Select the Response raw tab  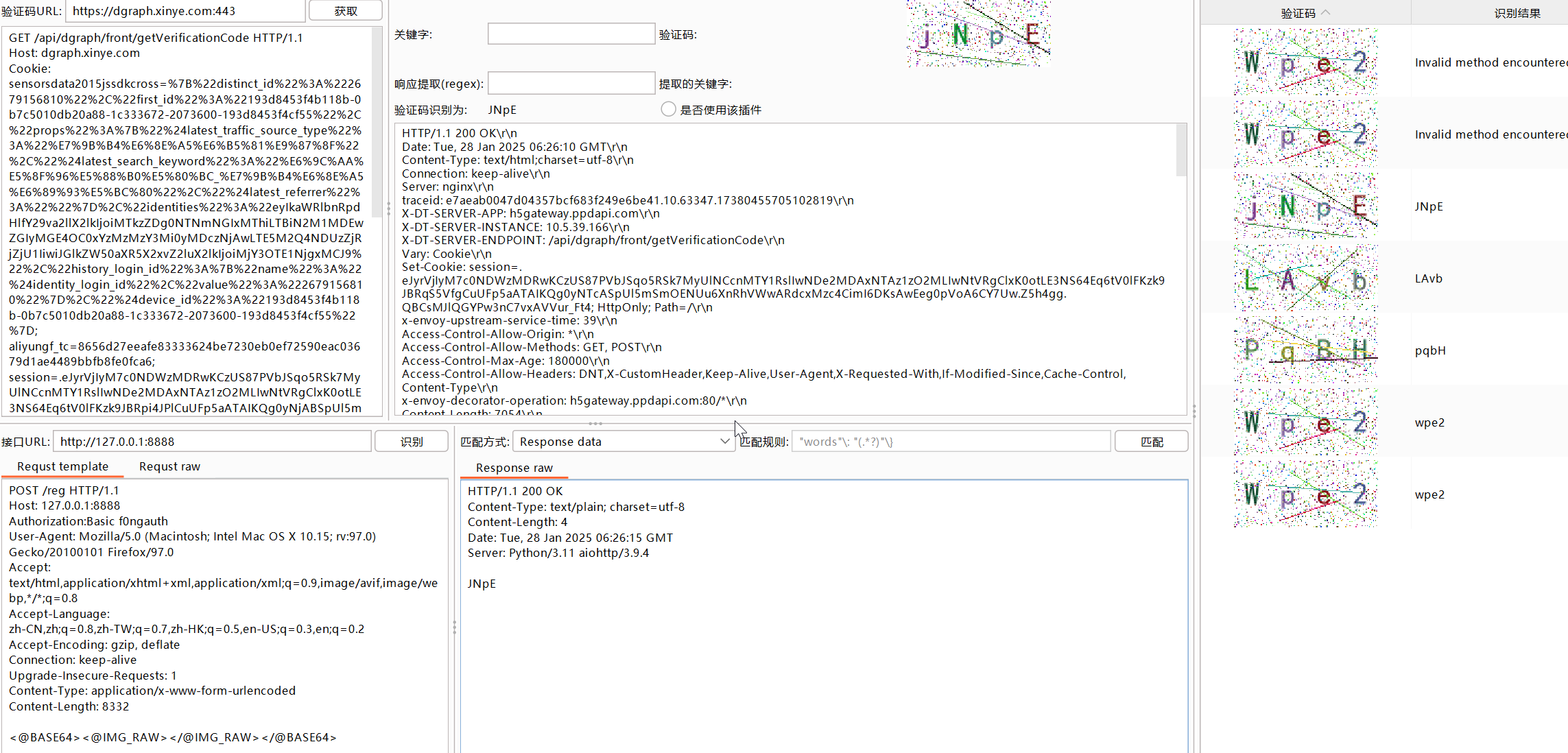[514, 468]
